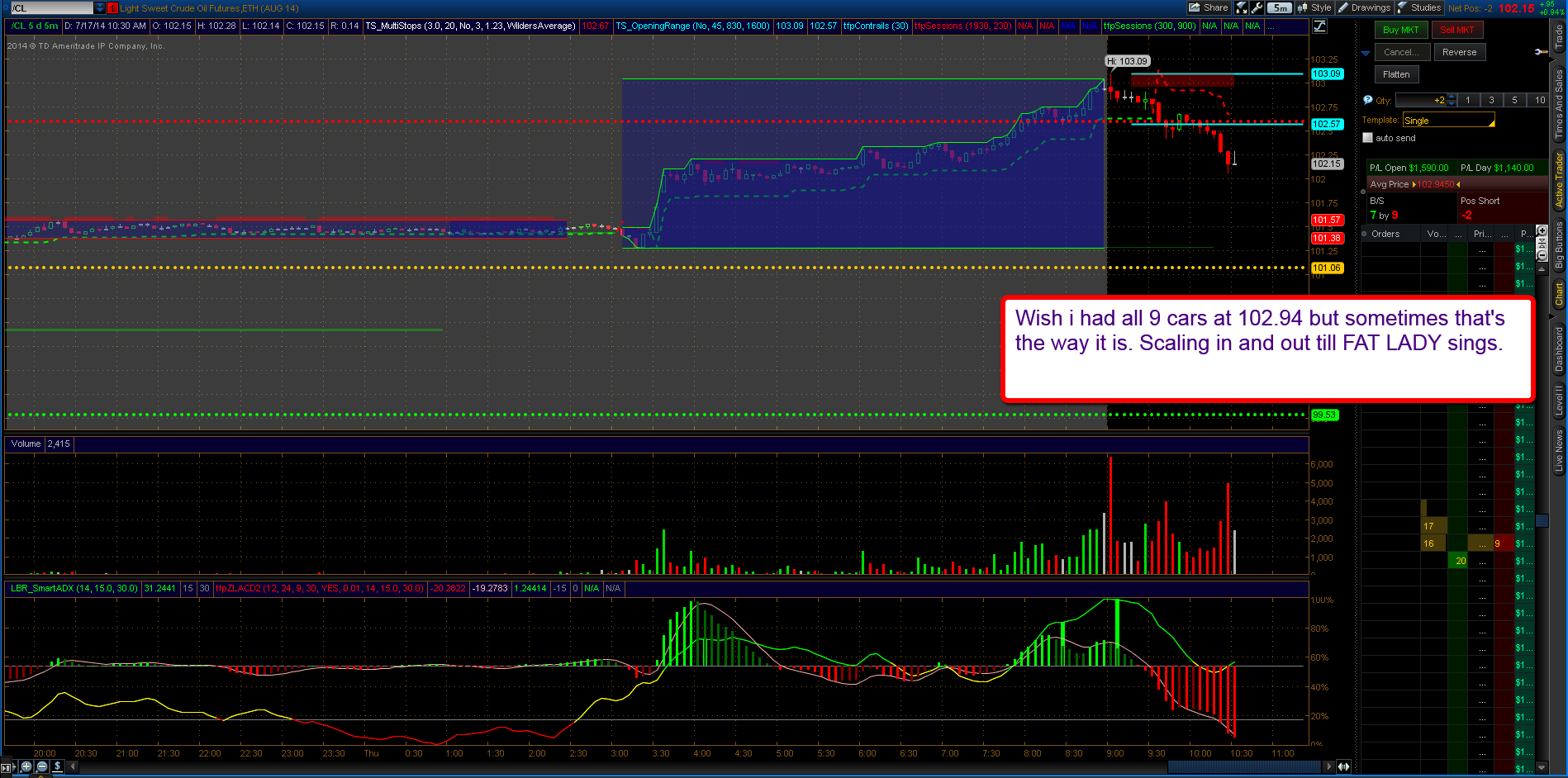Click the Cancel... orders button
The image size is (1568, 778).
pos(1402,52)
